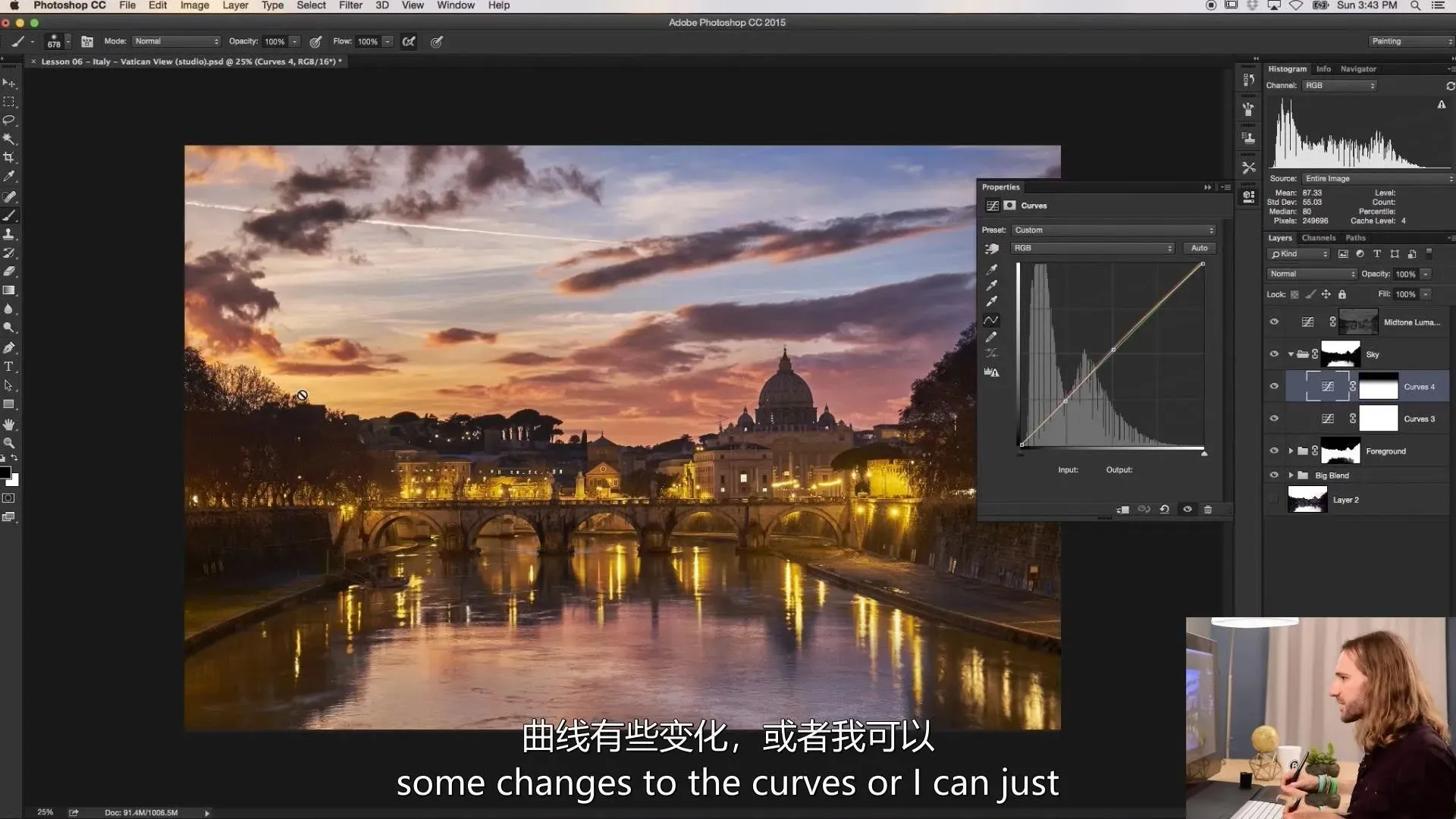Select the Lasso tool

coord(9,120)
